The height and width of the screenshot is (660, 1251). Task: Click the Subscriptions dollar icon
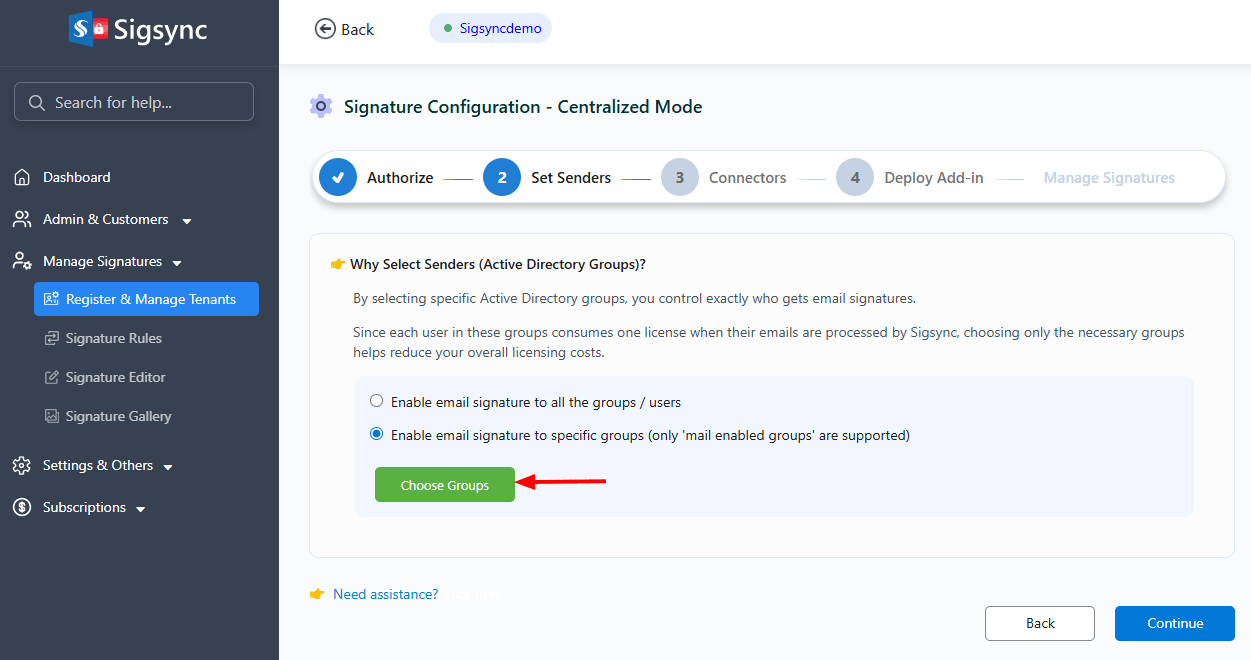tap(22, 507)
